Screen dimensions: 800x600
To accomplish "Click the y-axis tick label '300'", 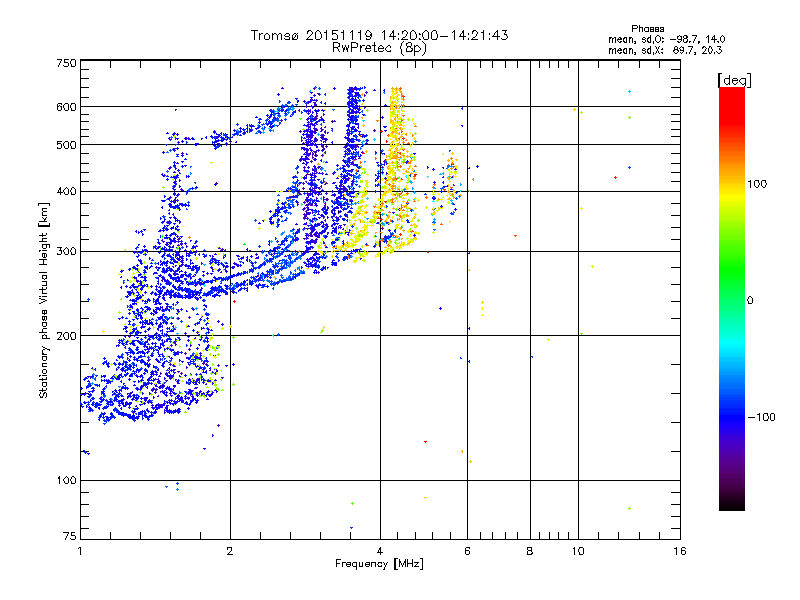I will tap(67, 252).
